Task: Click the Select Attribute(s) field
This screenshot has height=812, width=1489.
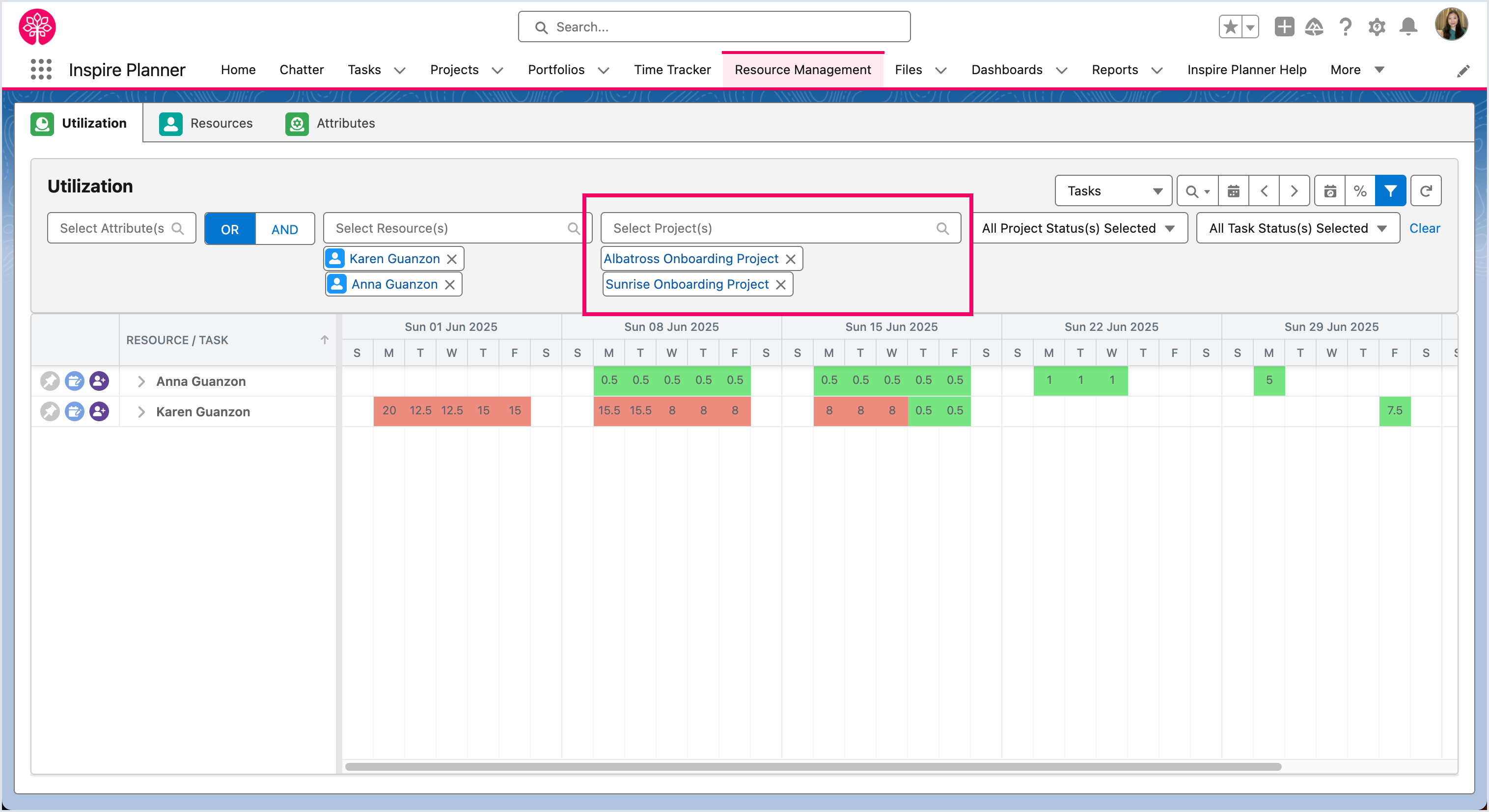Action: (x=121, y=228)
